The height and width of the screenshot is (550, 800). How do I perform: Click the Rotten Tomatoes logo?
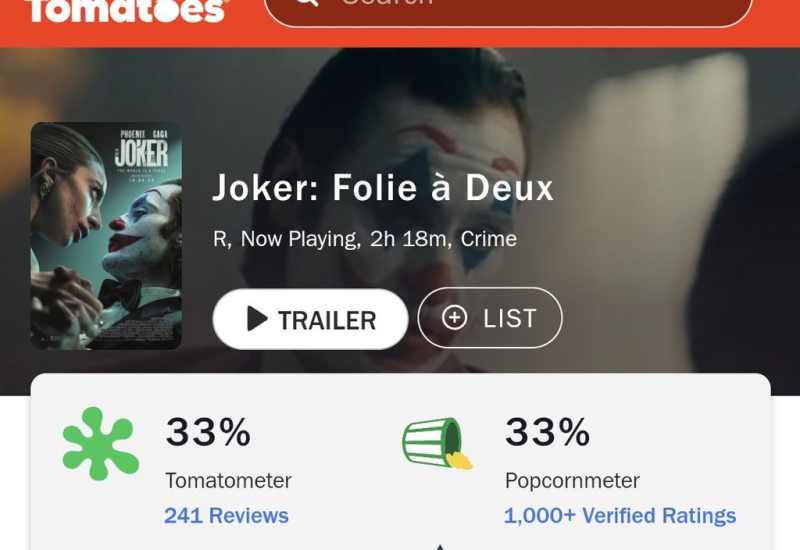(125, 10)
